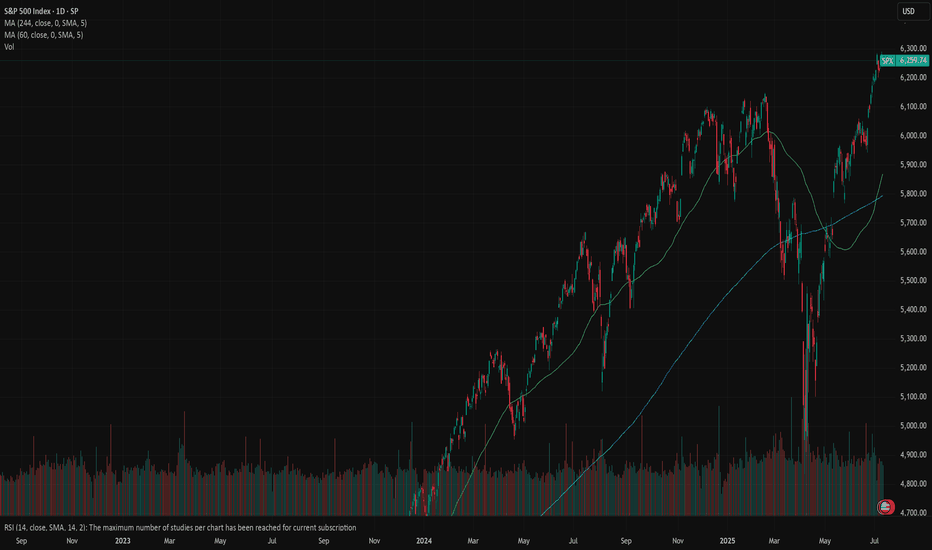
Task: Click the 5,800.00 price axis label
Action: tap(913, 194)
